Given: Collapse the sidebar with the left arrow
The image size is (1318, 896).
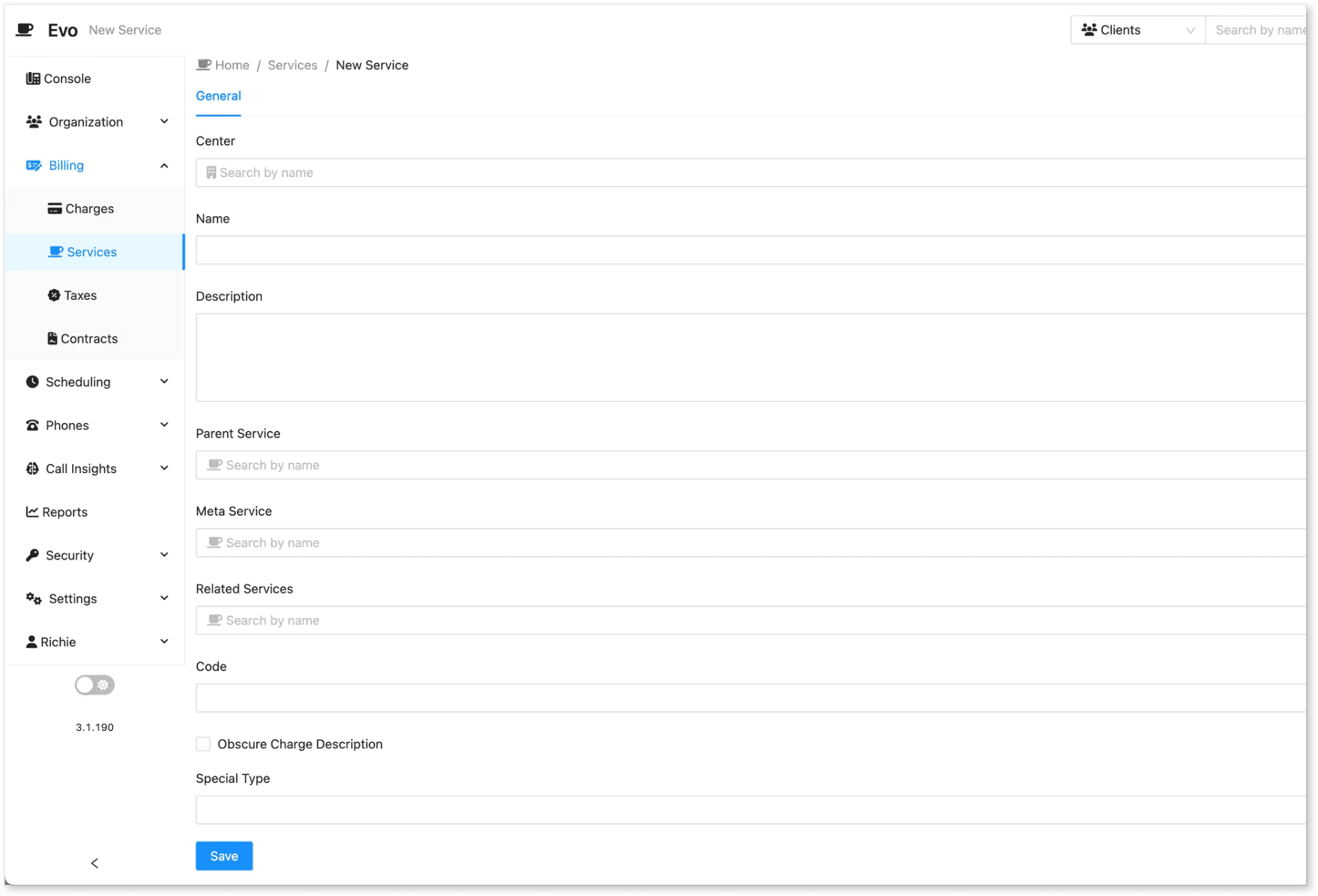Looking at the screenshot, I should [x=95, y=863].
